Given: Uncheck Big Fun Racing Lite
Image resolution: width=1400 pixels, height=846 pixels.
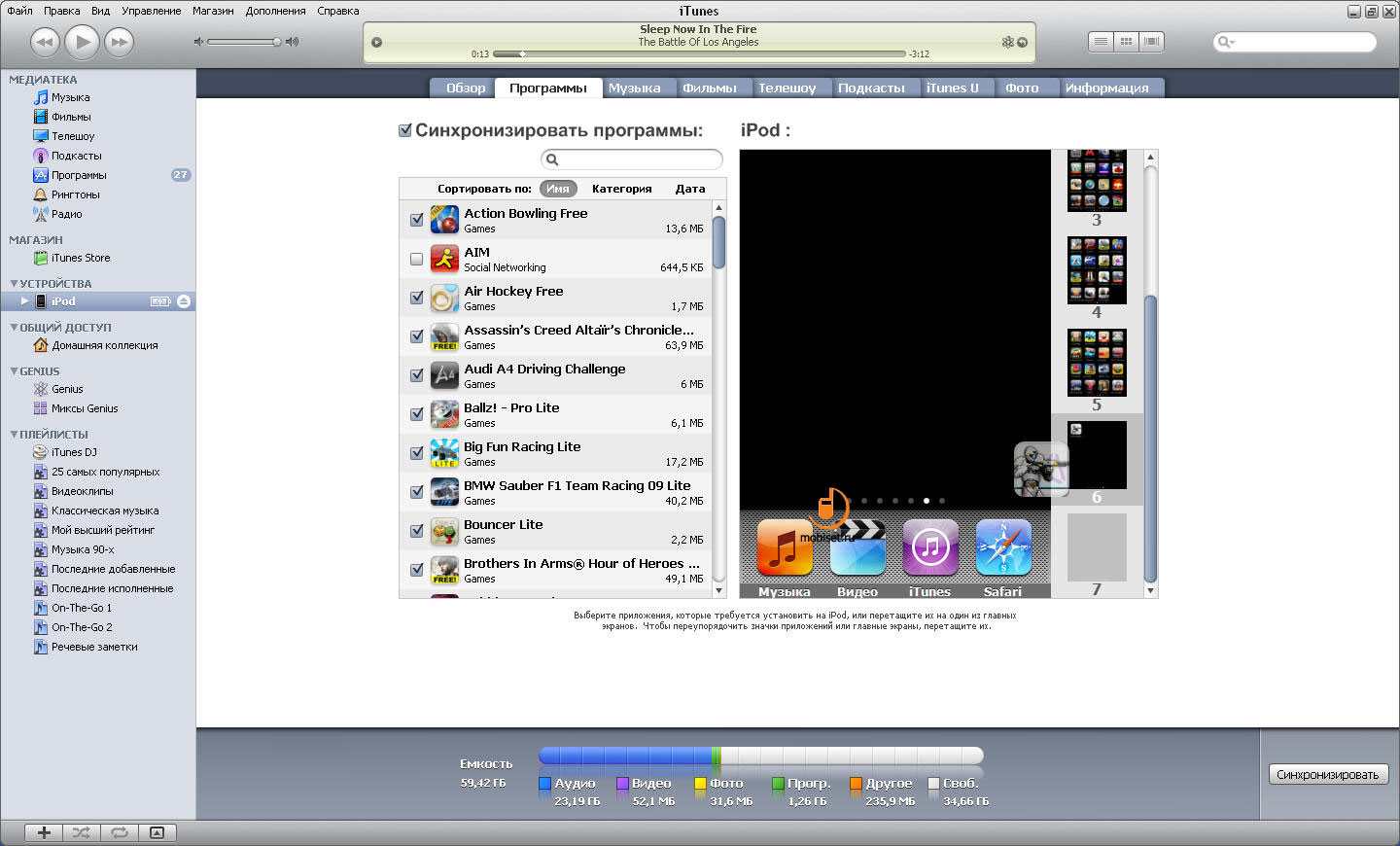Looking at the screenshot, I should pos(416,453).
